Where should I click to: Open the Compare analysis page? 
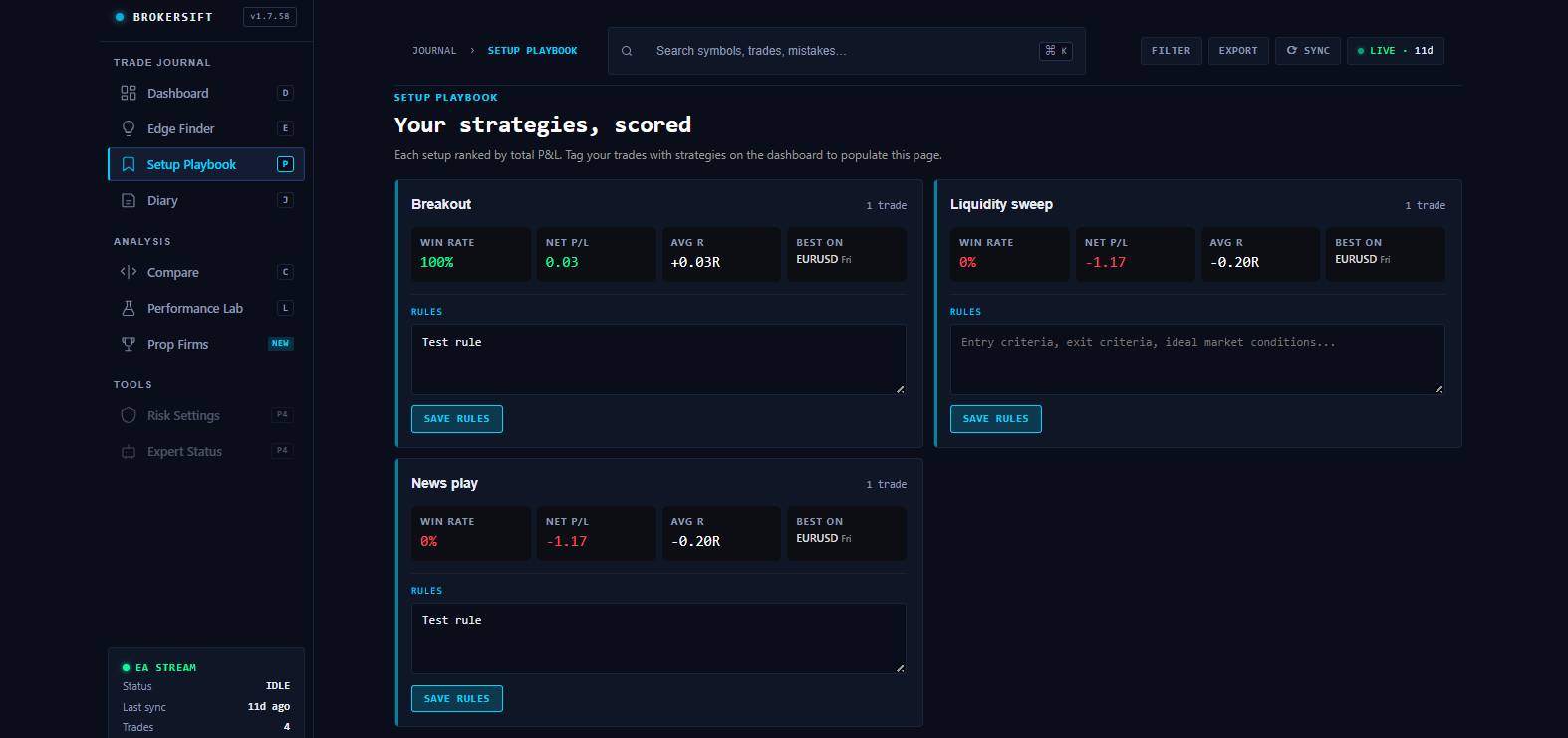(x=206, y=272)
